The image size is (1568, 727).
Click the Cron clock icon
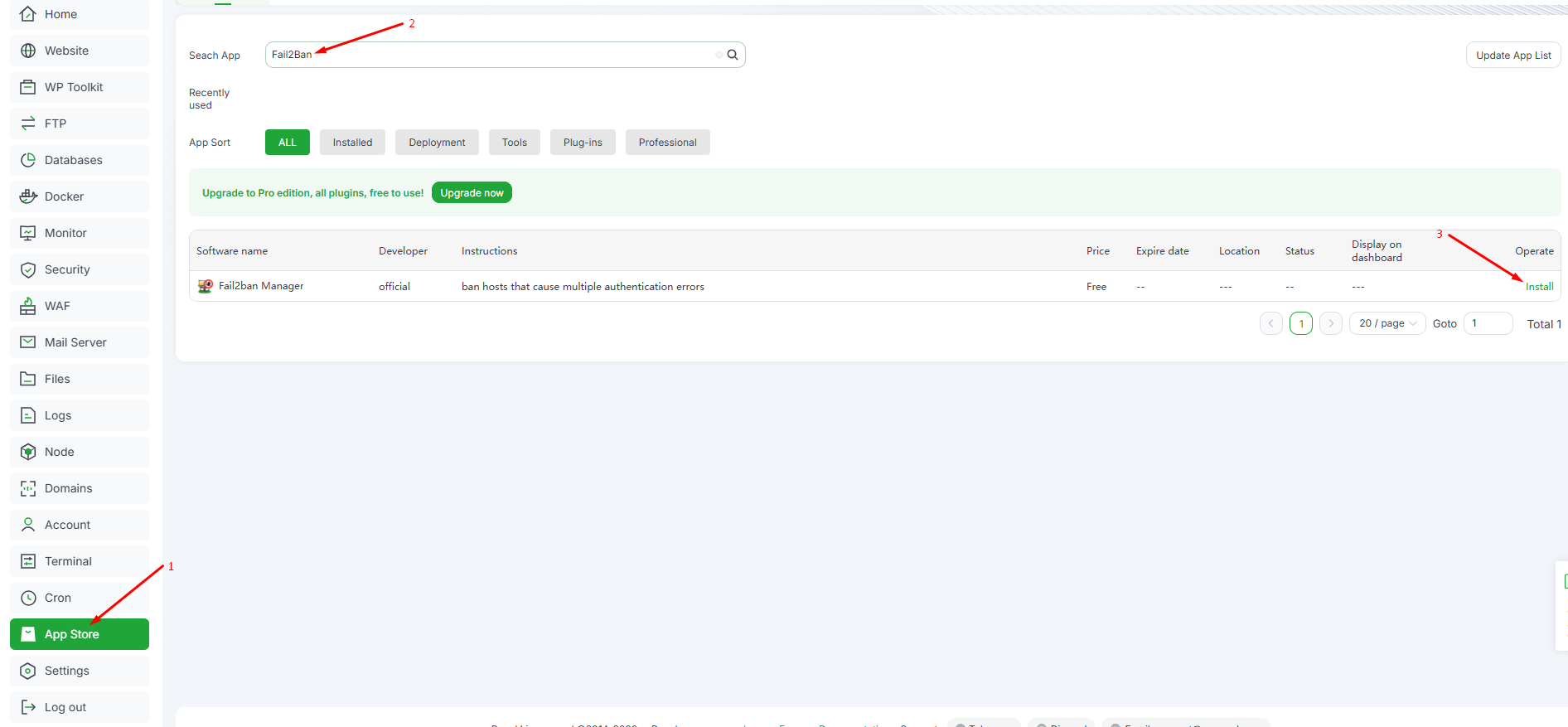point(28,598)
